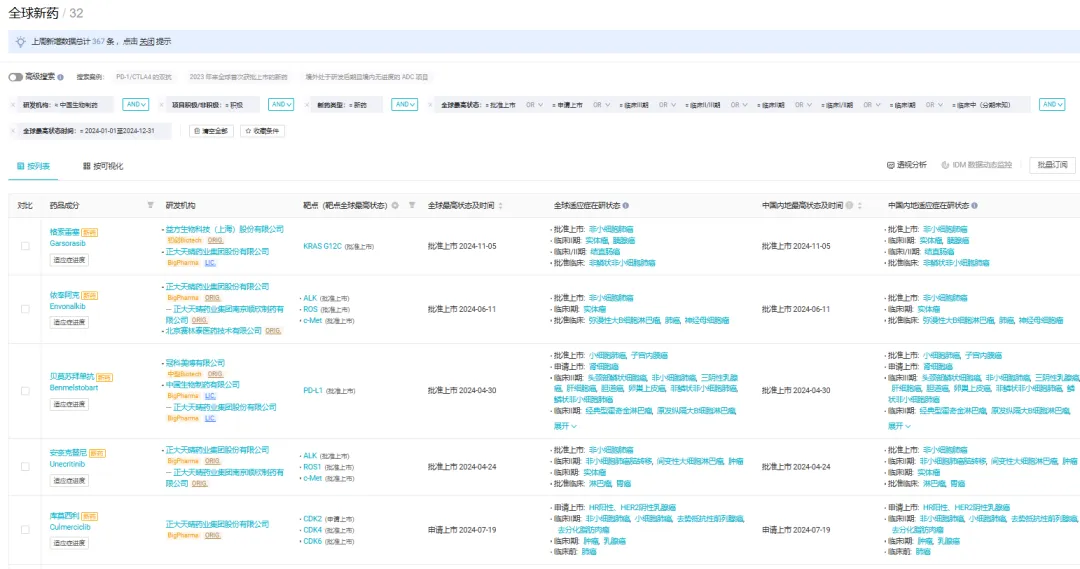The height and width of the screenshot is (569, 1080).
Task: Sort by 全球最高状态及时间 column sort arrows
Action: point(500,205)
